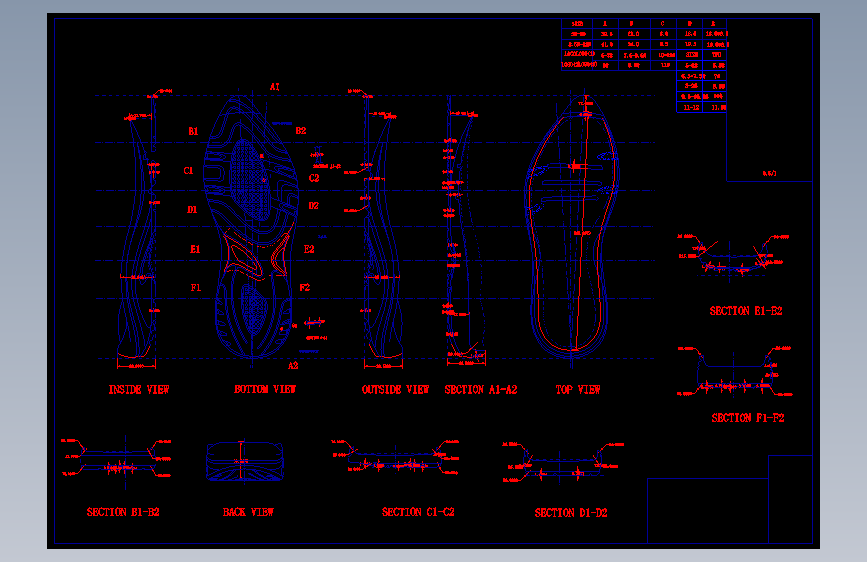Viewport: 867px width, 562px height.
Task: Pick the shoe sole inside view drawing
Action: pos(137,227)
